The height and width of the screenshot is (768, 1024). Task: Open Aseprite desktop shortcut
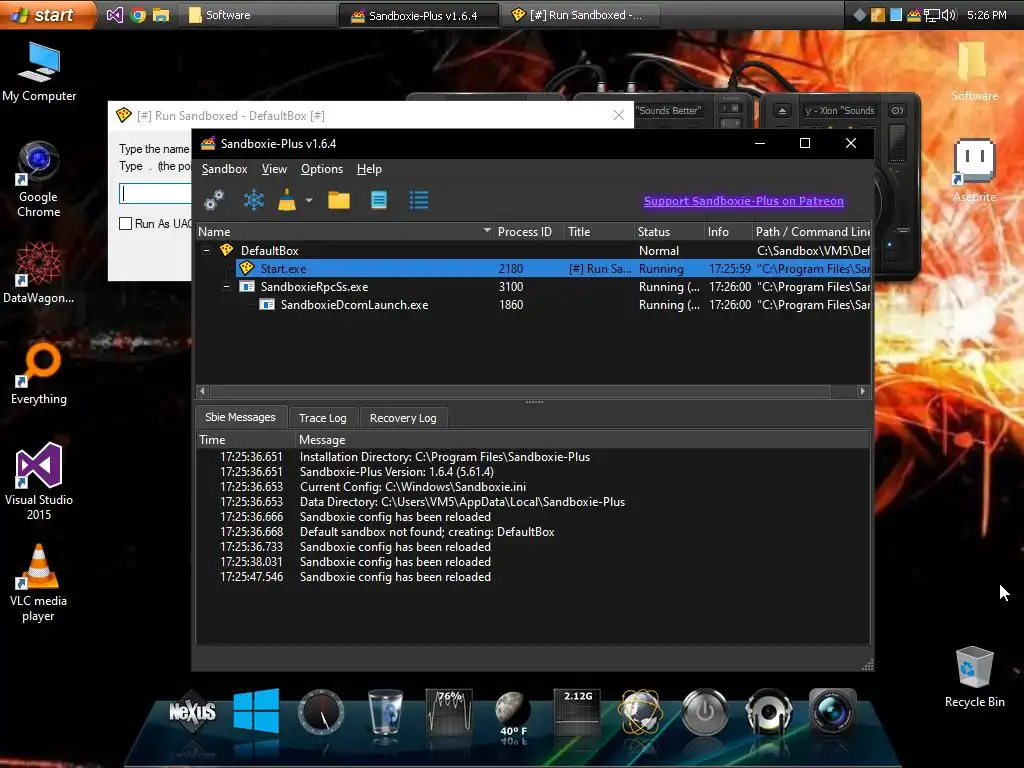point(974,171)
